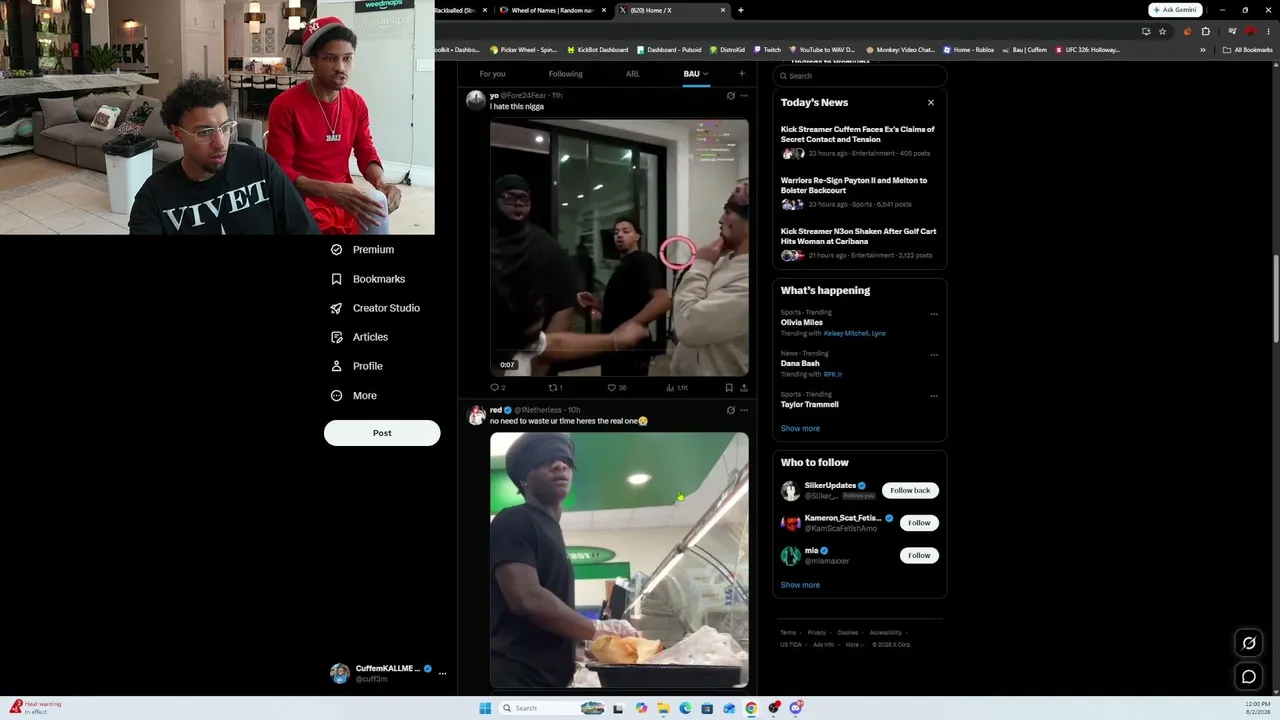Like the Fore24Fear post
Image resolution: width=1280 pixels, height=720 pixels.
(x=616, y=388)
